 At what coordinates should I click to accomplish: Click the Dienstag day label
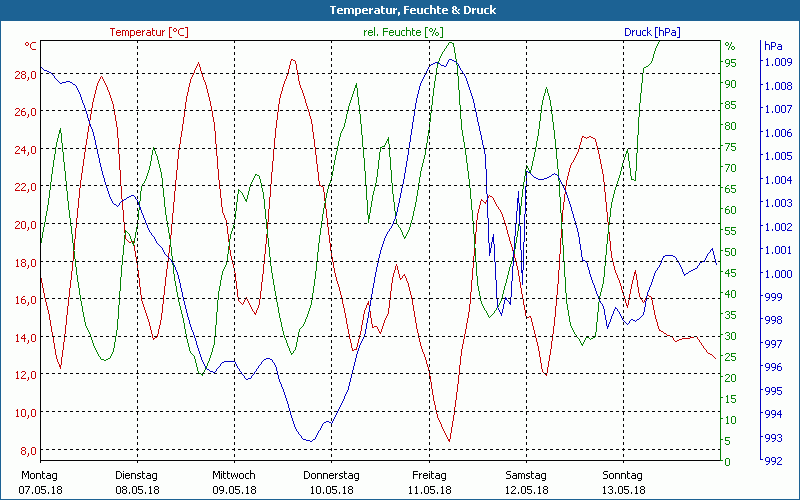(137, 475)
